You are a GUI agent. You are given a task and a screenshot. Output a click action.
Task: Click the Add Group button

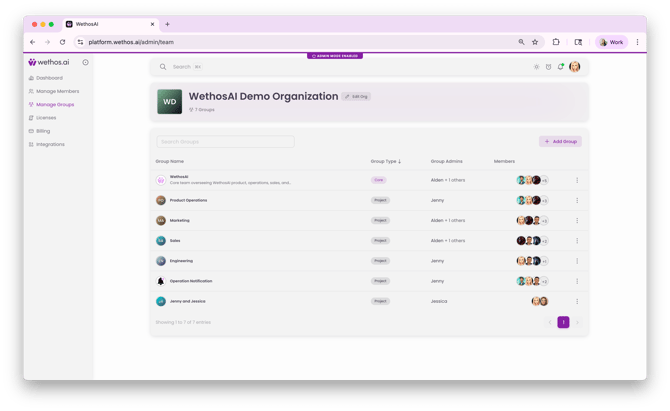pos(560,142)
